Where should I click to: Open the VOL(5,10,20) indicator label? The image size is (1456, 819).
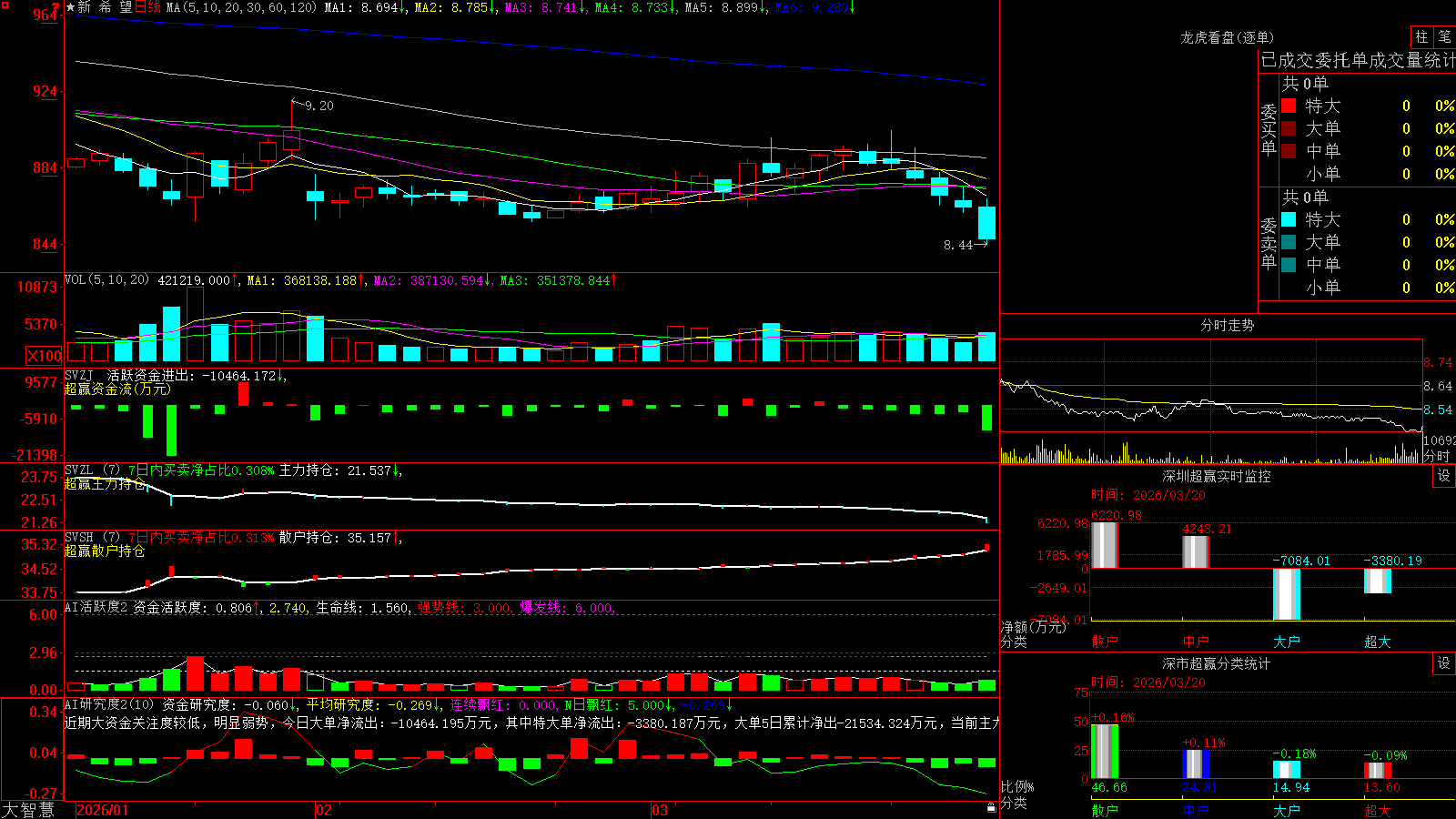click(106, 280)
